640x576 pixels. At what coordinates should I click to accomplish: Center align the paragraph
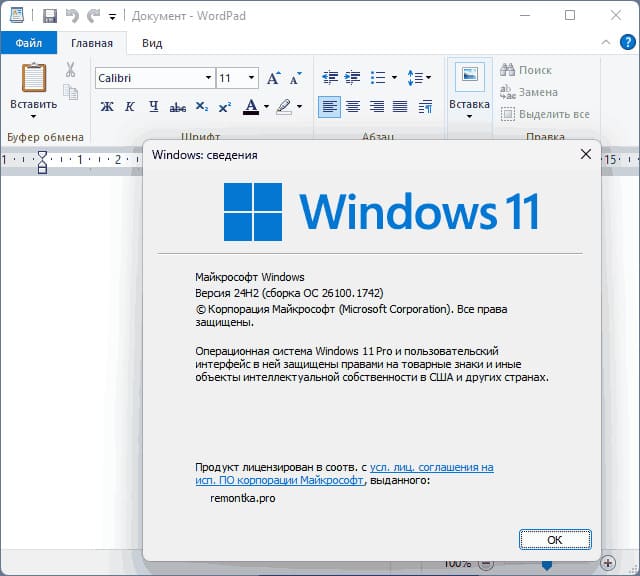353,107
